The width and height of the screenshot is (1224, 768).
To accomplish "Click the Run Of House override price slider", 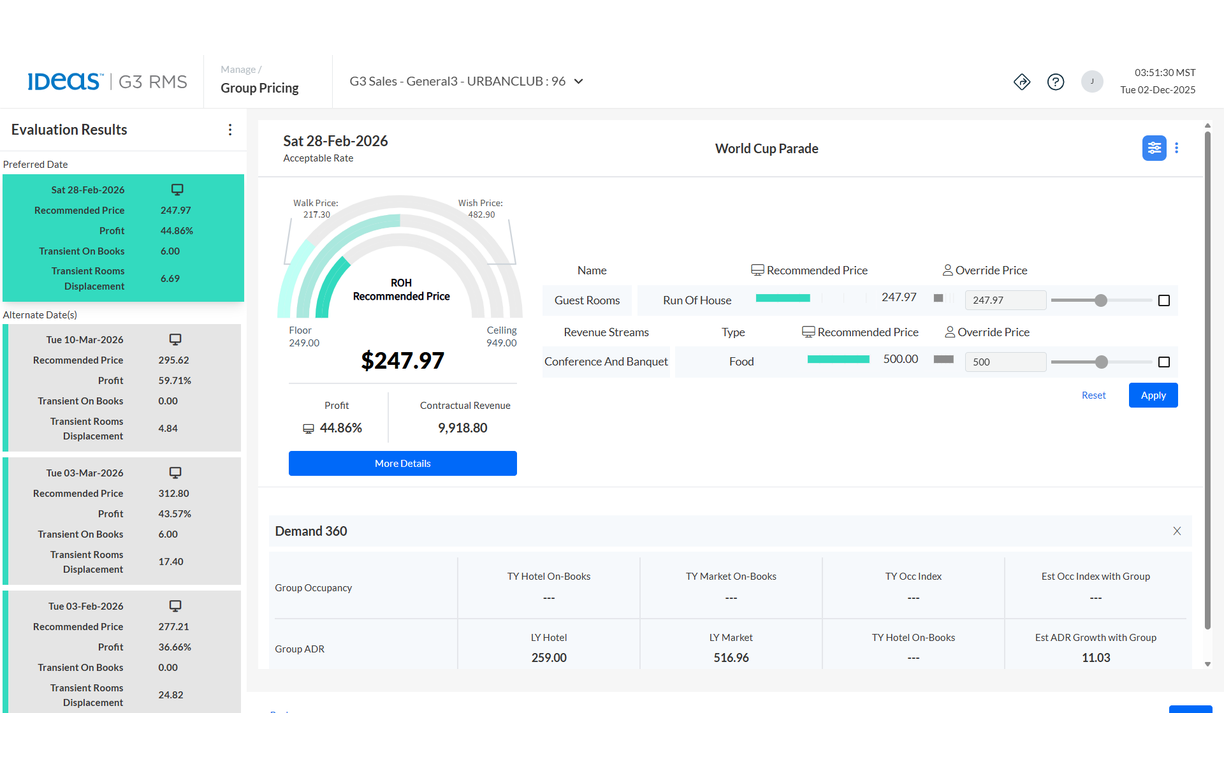I will coord(1100,300).
